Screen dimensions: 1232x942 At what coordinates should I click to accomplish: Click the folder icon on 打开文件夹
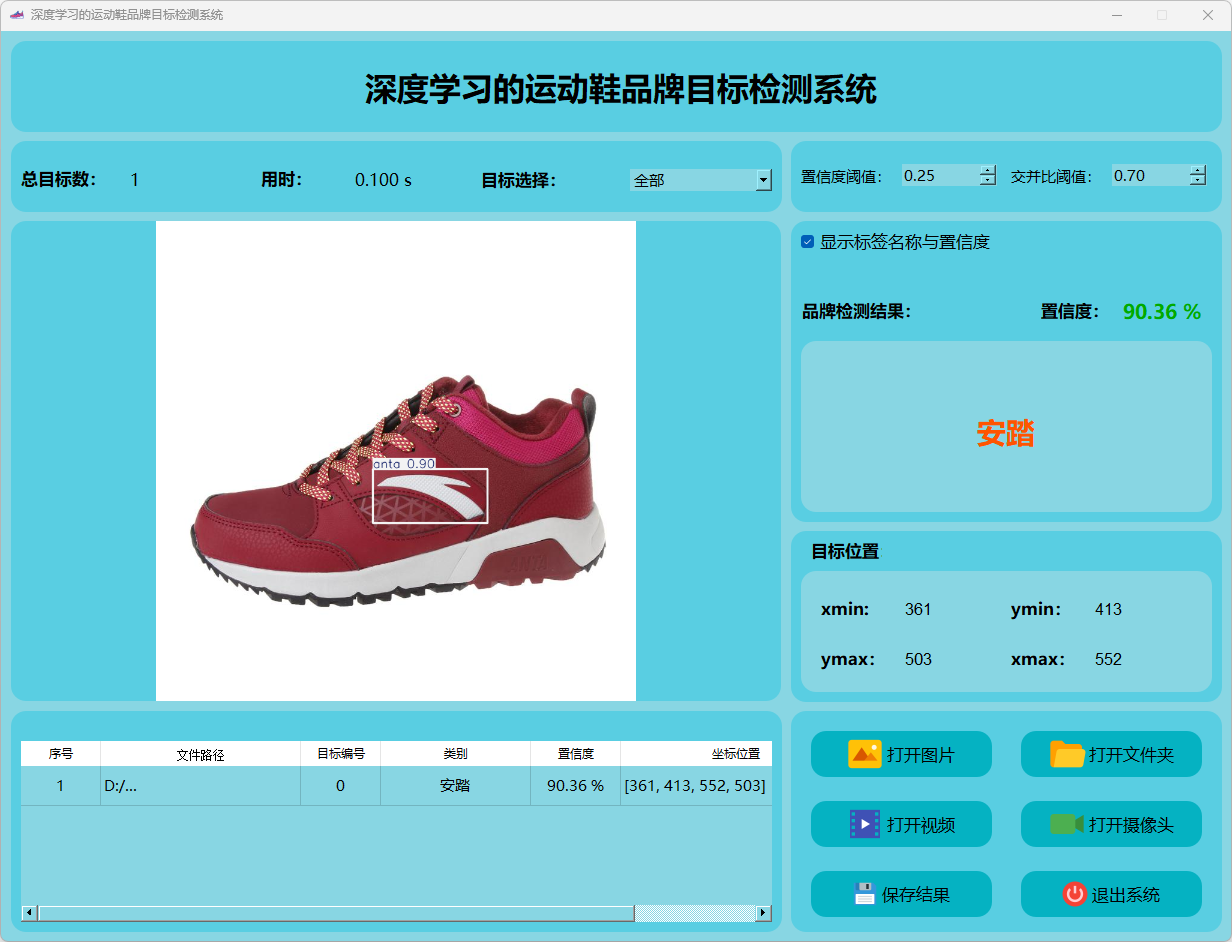[x=1067, y=754]
